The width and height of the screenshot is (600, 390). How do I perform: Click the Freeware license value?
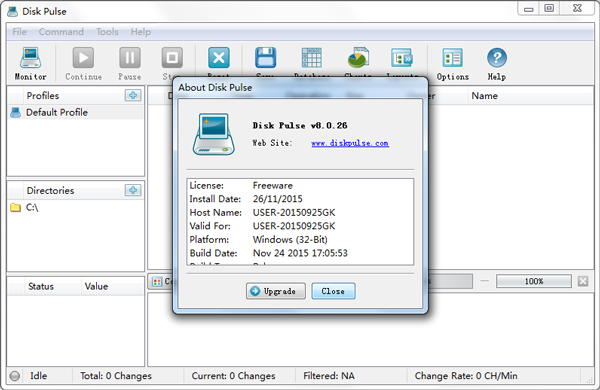tap(272, 186)
